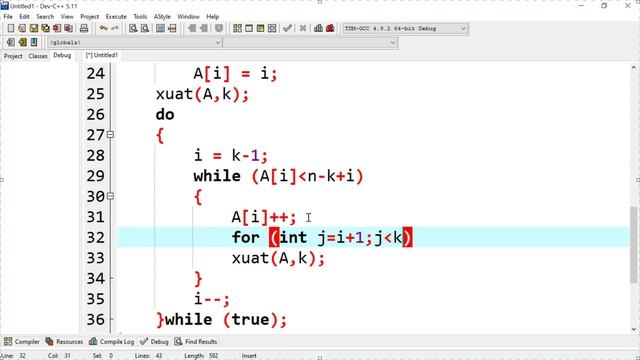Image resolution: width=640 pixels, height=360 pixels.
Task: Open the Find Results bottom tab
Action: [x=196, y=342]
